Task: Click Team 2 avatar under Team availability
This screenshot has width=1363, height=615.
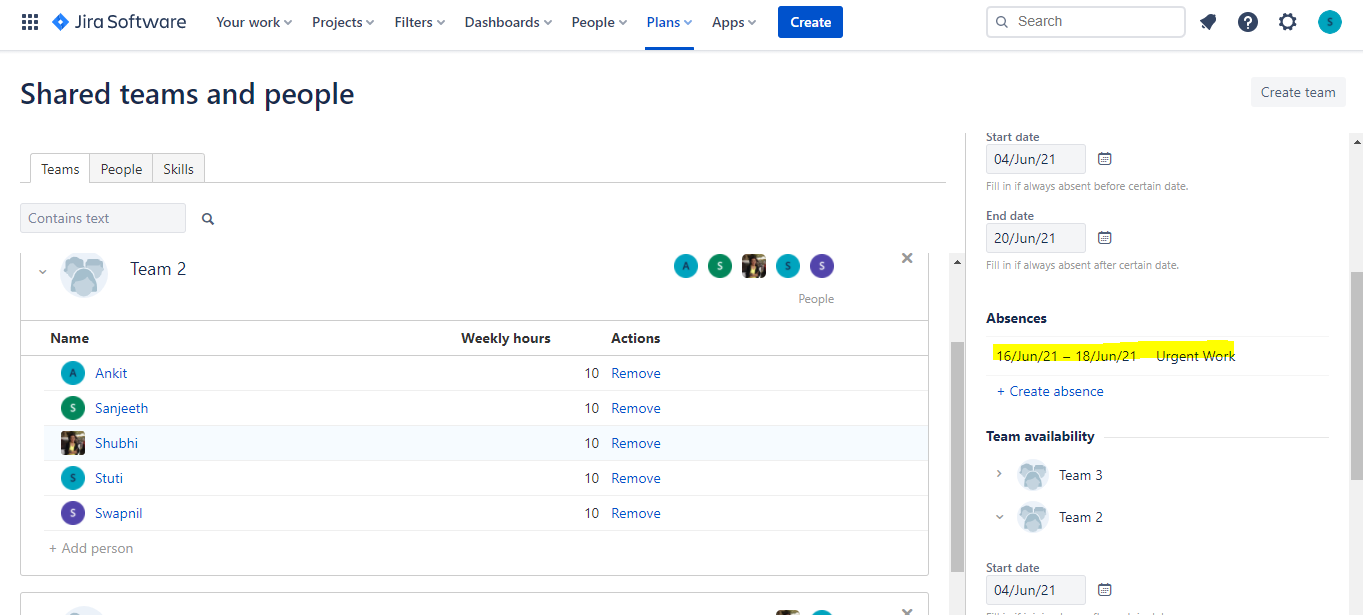Action: 1033,517
